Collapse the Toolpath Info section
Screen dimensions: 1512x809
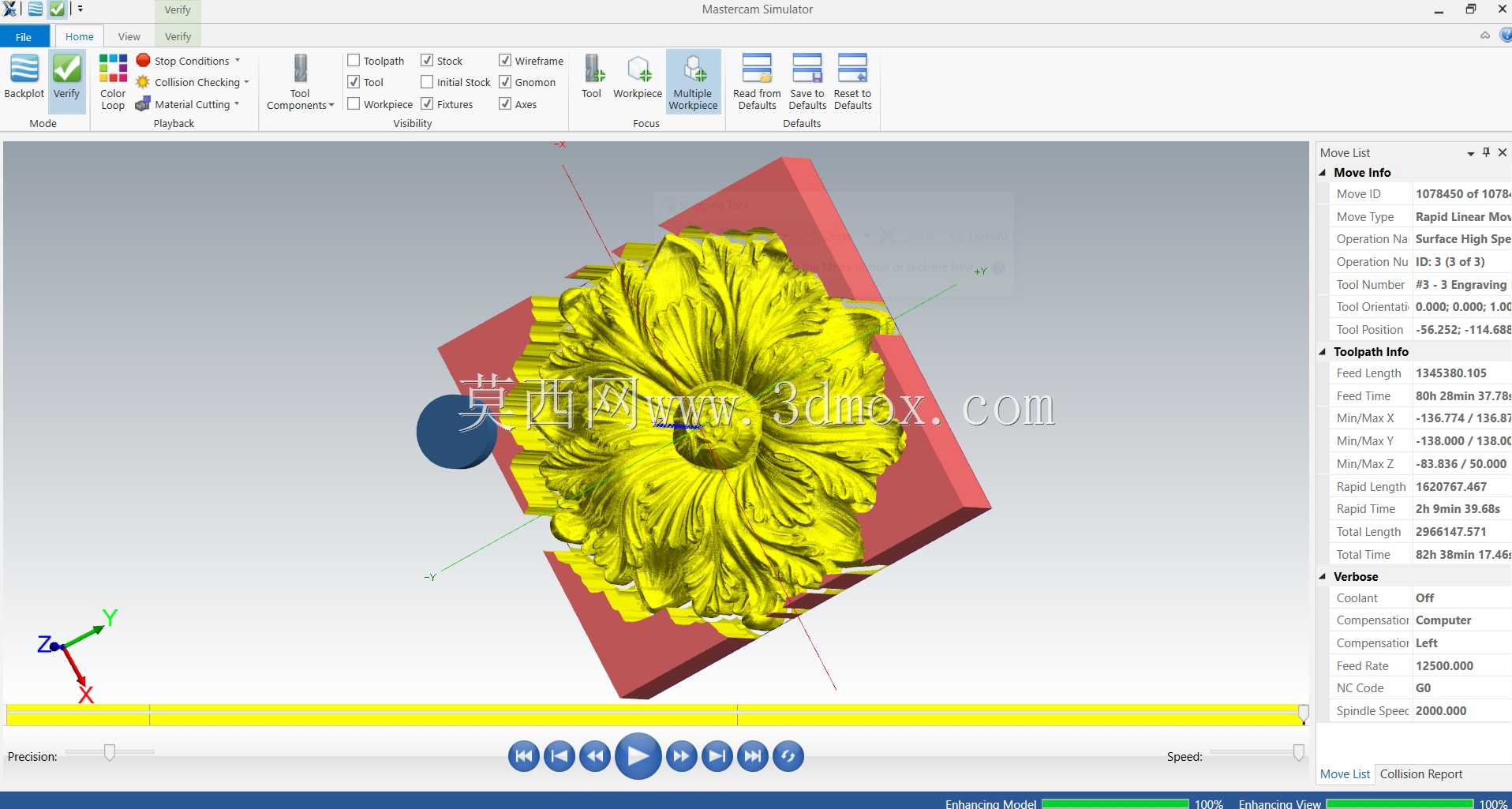[1323, 351]
